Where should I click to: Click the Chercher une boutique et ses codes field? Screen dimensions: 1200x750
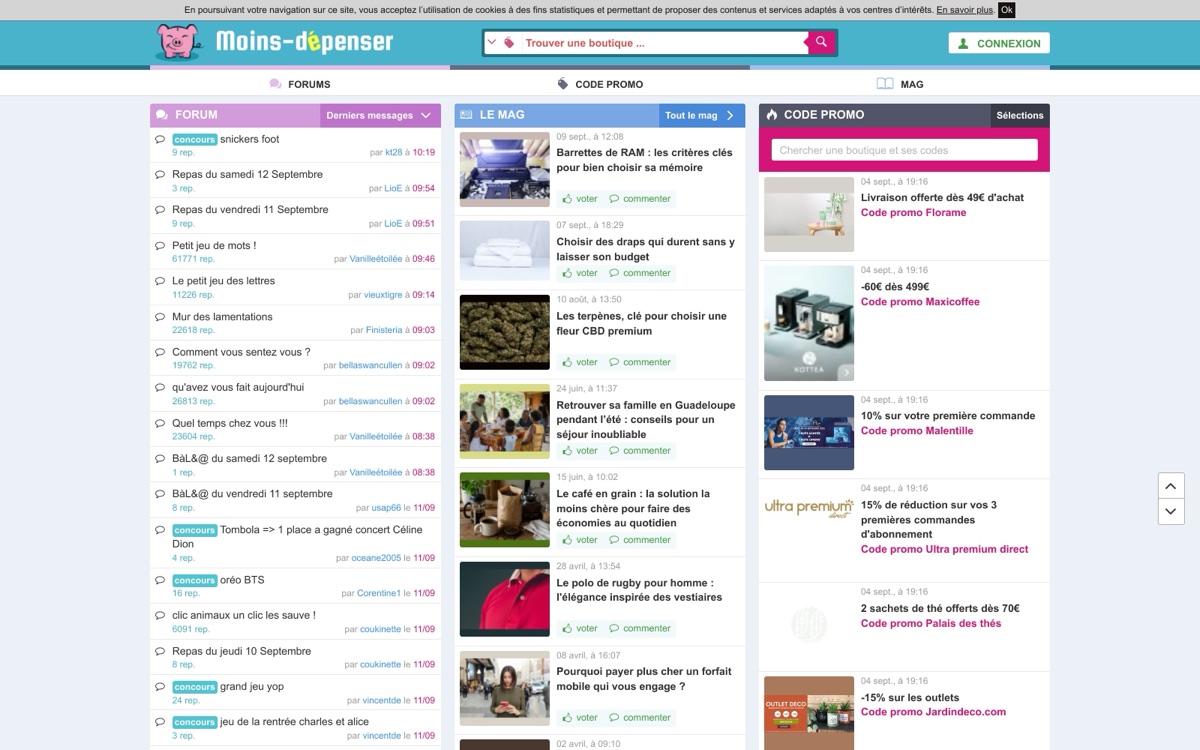click(x=904, y=150)
